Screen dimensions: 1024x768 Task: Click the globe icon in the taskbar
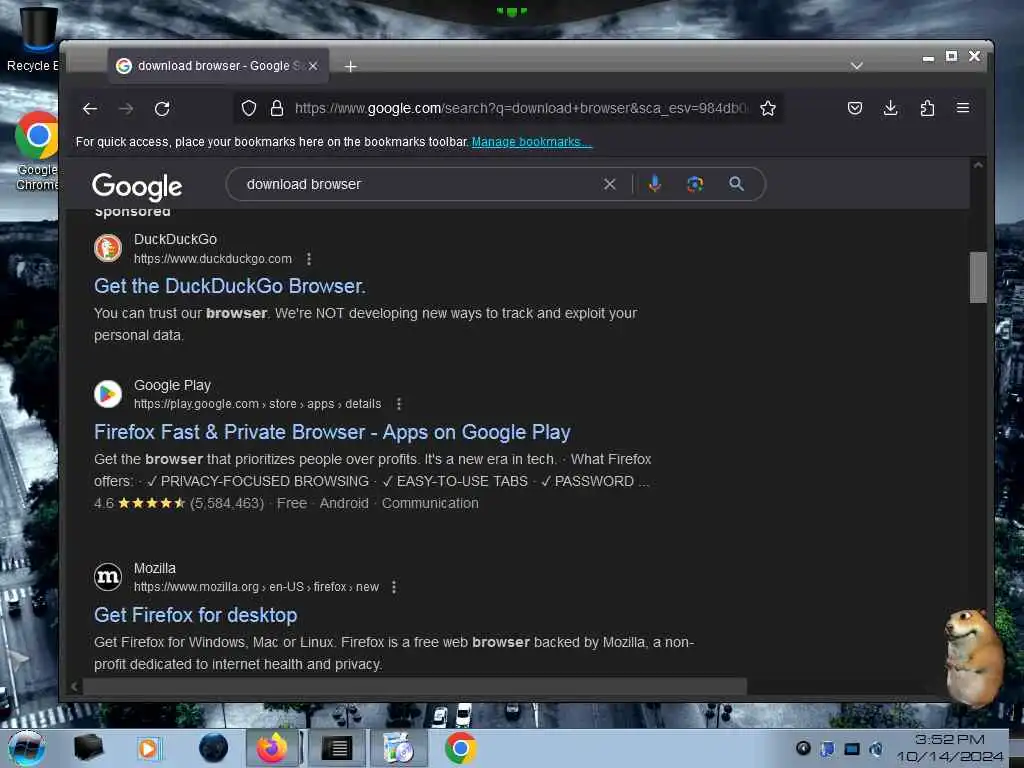click(x=213, y=748)
